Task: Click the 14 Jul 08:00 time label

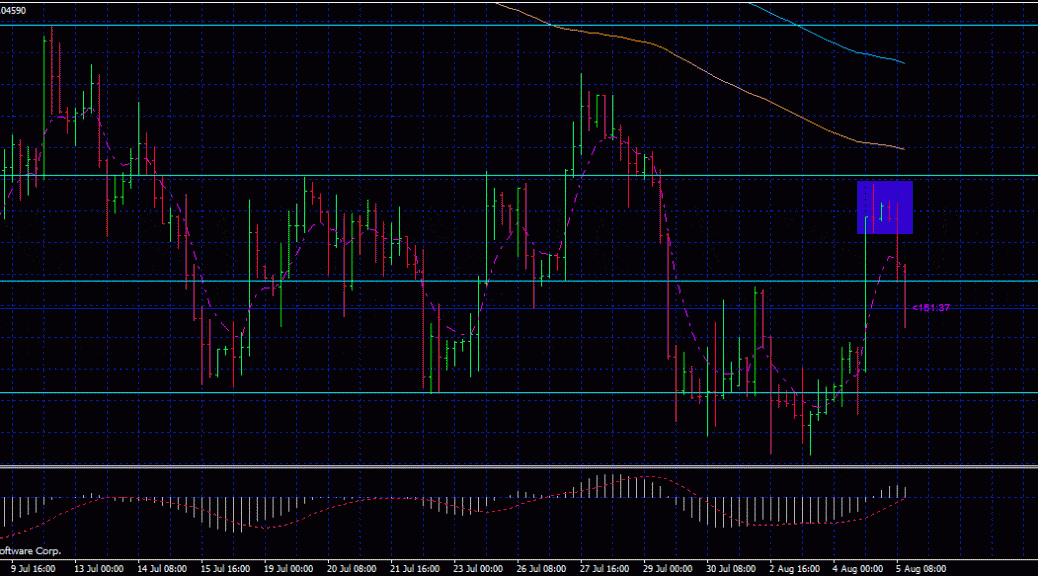Action: [x=162, y=569]
